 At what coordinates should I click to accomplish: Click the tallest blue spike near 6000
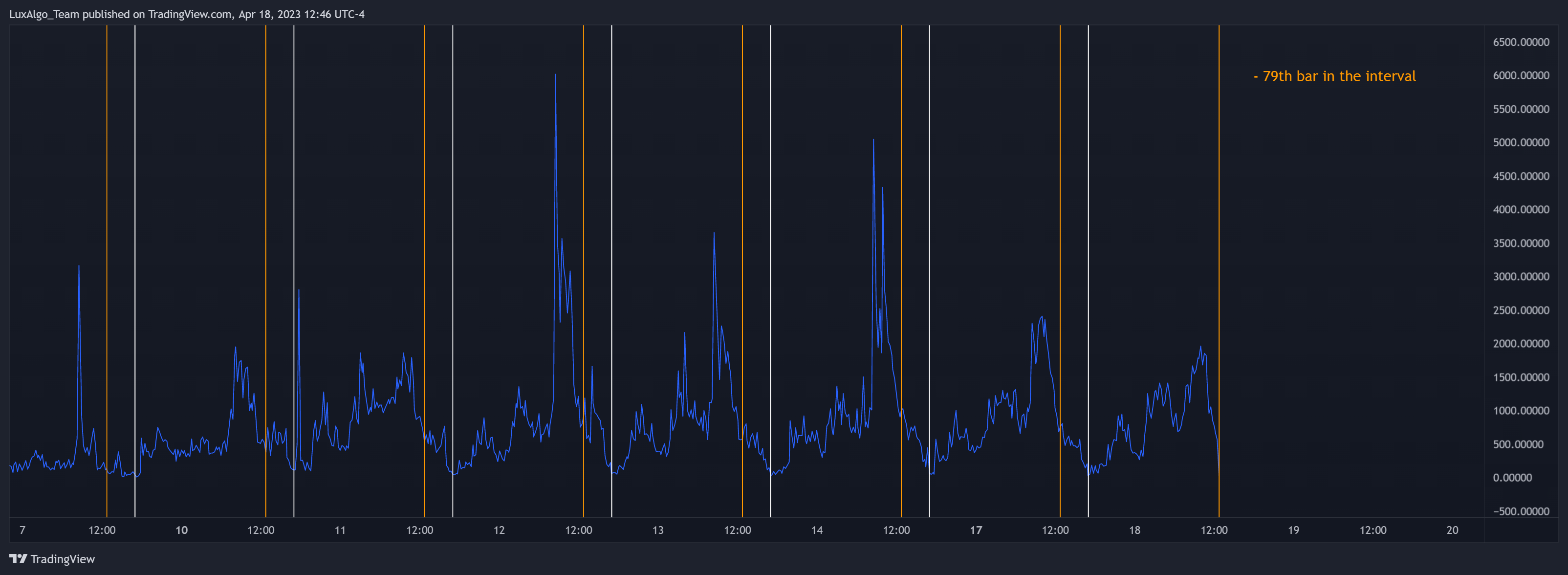click(x=555, y=75)
